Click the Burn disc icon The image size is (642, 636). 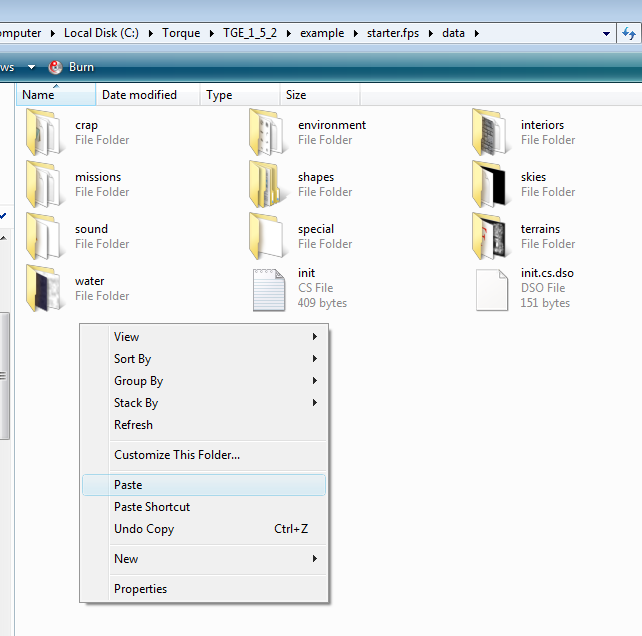pos(55,67)
